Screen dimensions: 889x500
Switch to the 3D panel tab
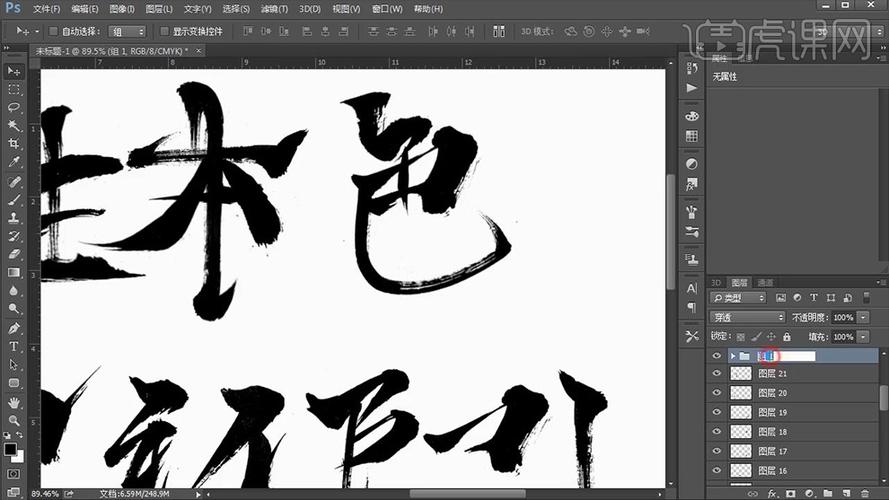coord(716,282)
